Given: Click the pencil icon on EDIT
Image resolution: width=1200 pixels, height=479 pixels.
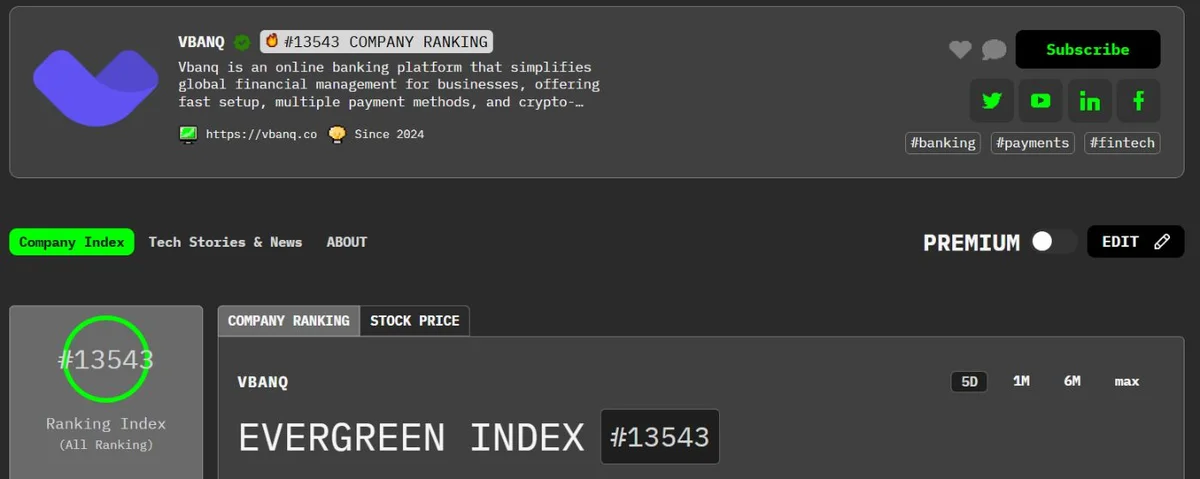Looking at the screenshot, I should coord(1161,242).
